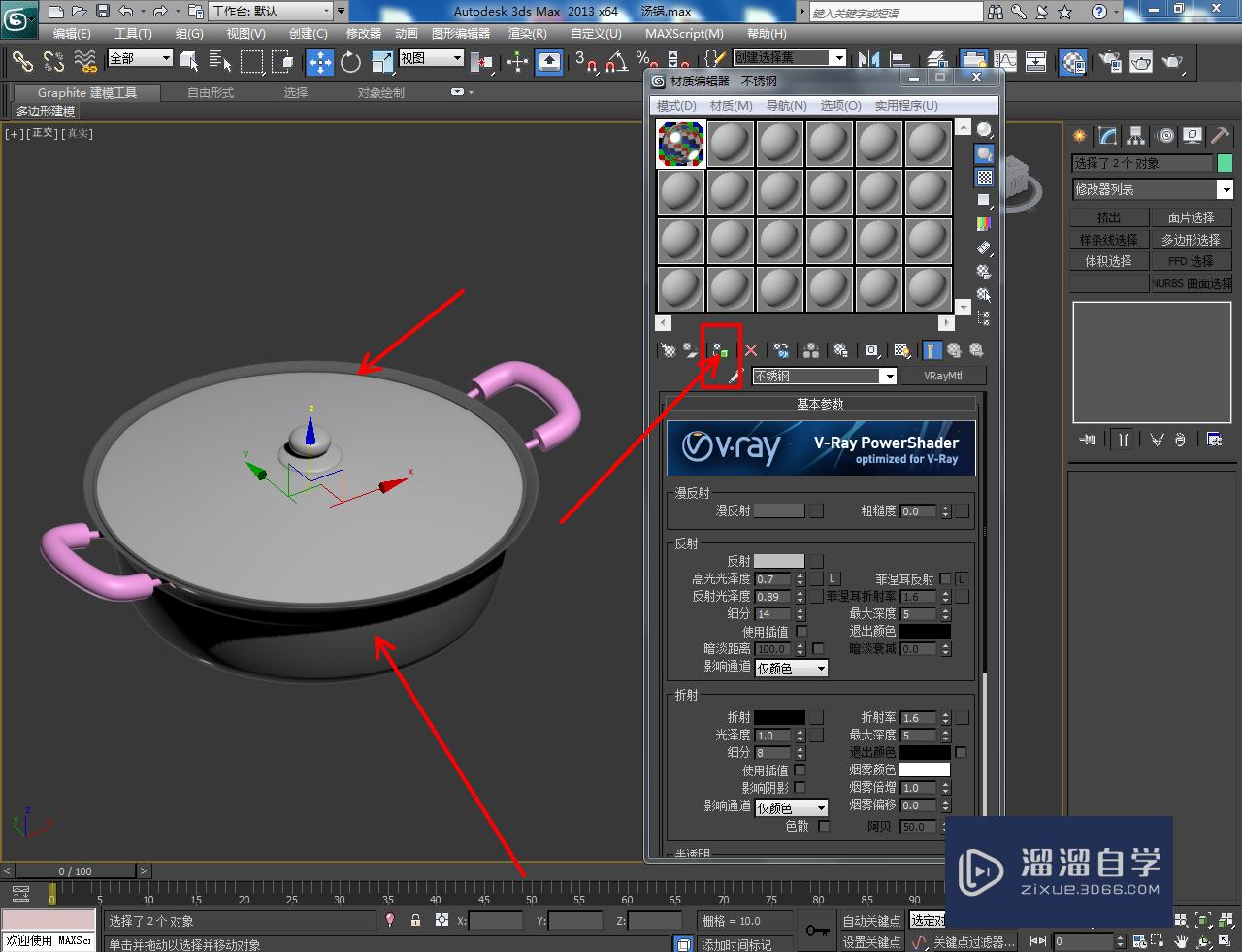Click Put to Library icon

tap(841, 350)
